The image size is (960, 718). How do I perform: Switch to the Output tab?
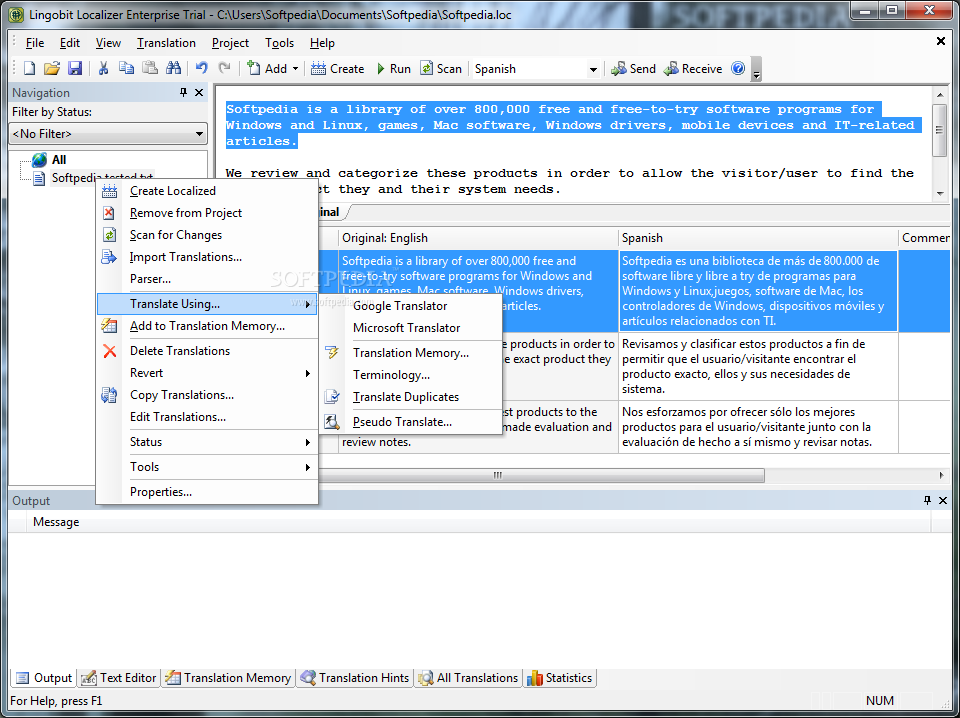pyautogui.click(x=43, y=678)
